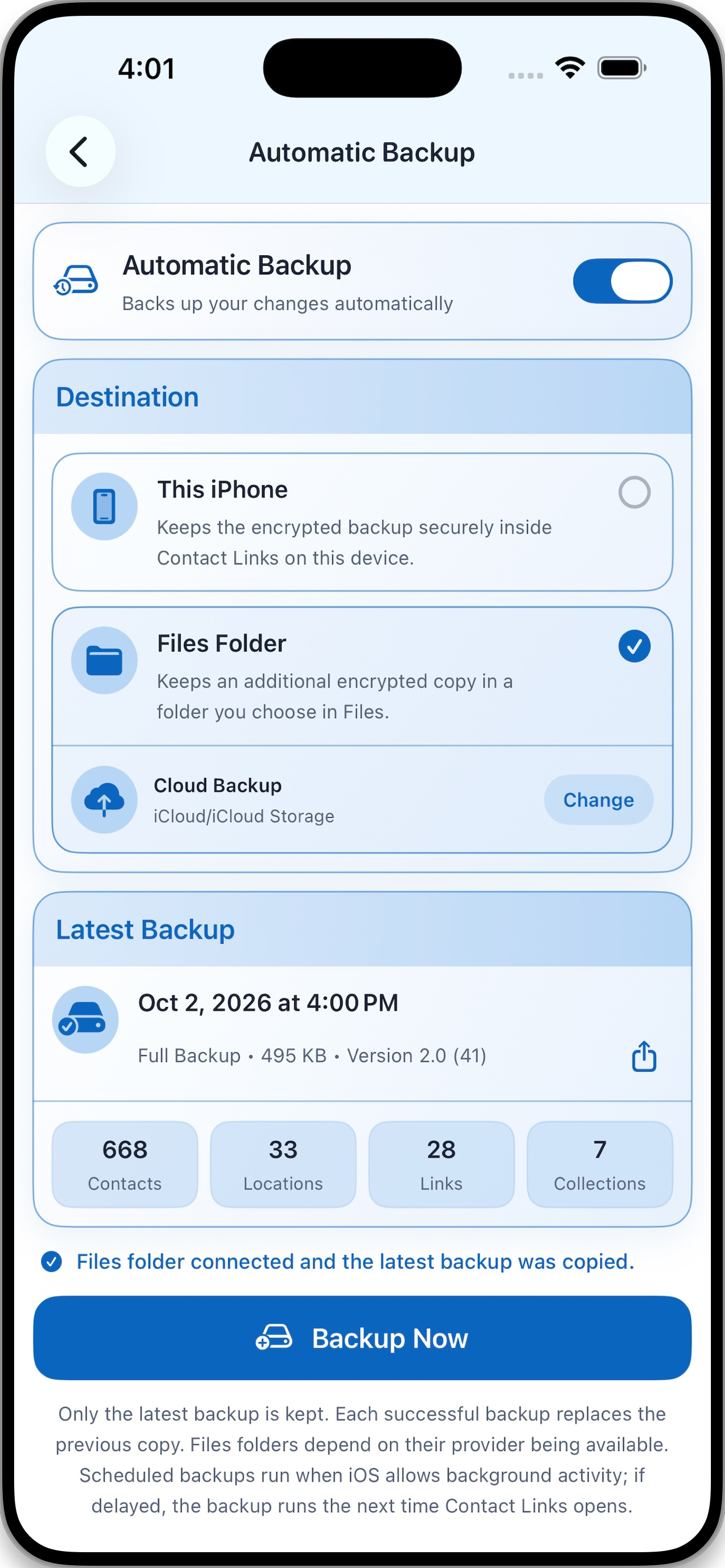
Task: Tap the backup date Oct 2, 2026 at 4:00 PM
Action: (x=268, y=1003)
